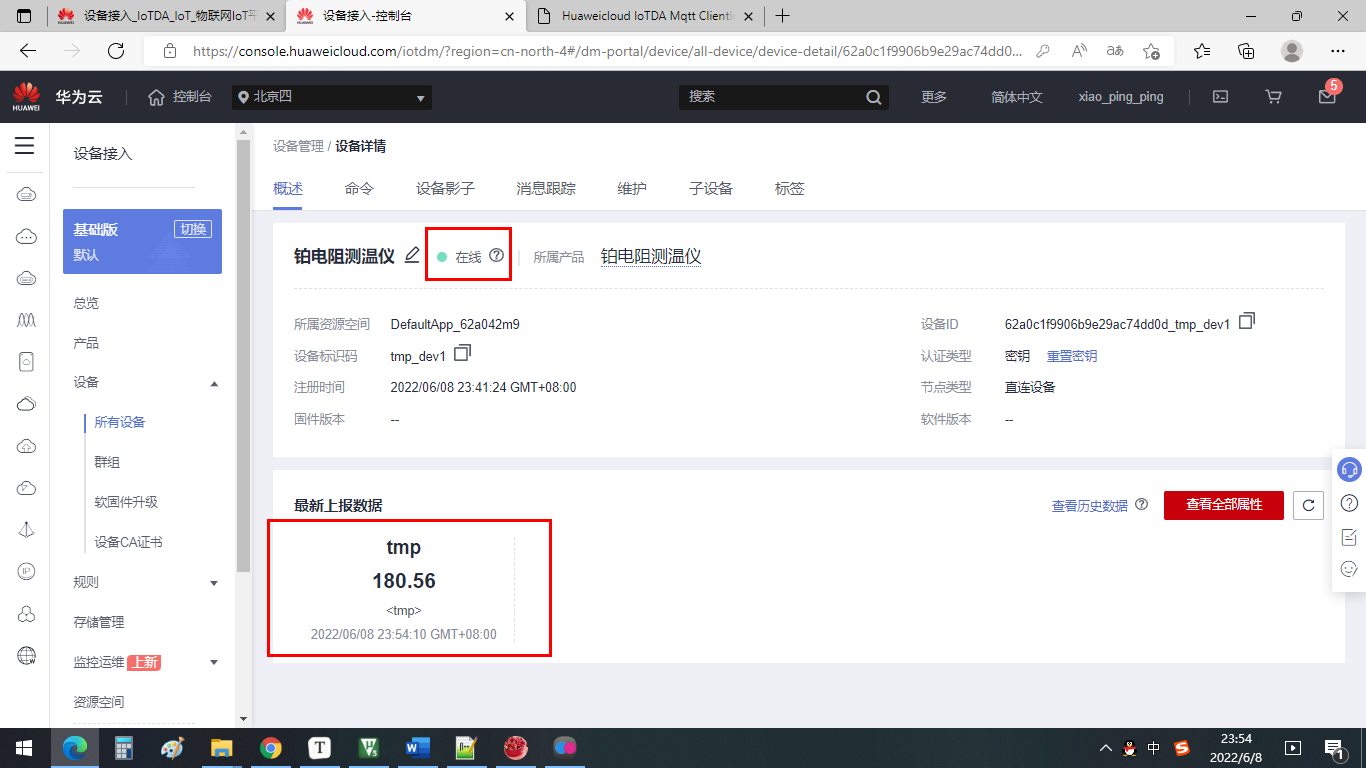Open the hamburger service list menu
Screen dimensions: 1366x768
(x=25, y=146)
